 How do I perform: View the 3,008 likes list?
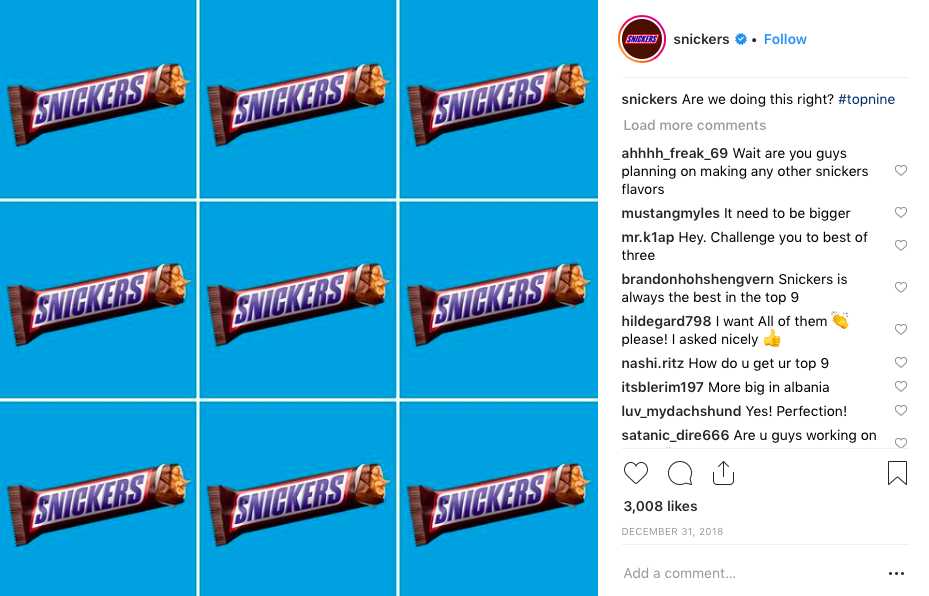660,506
